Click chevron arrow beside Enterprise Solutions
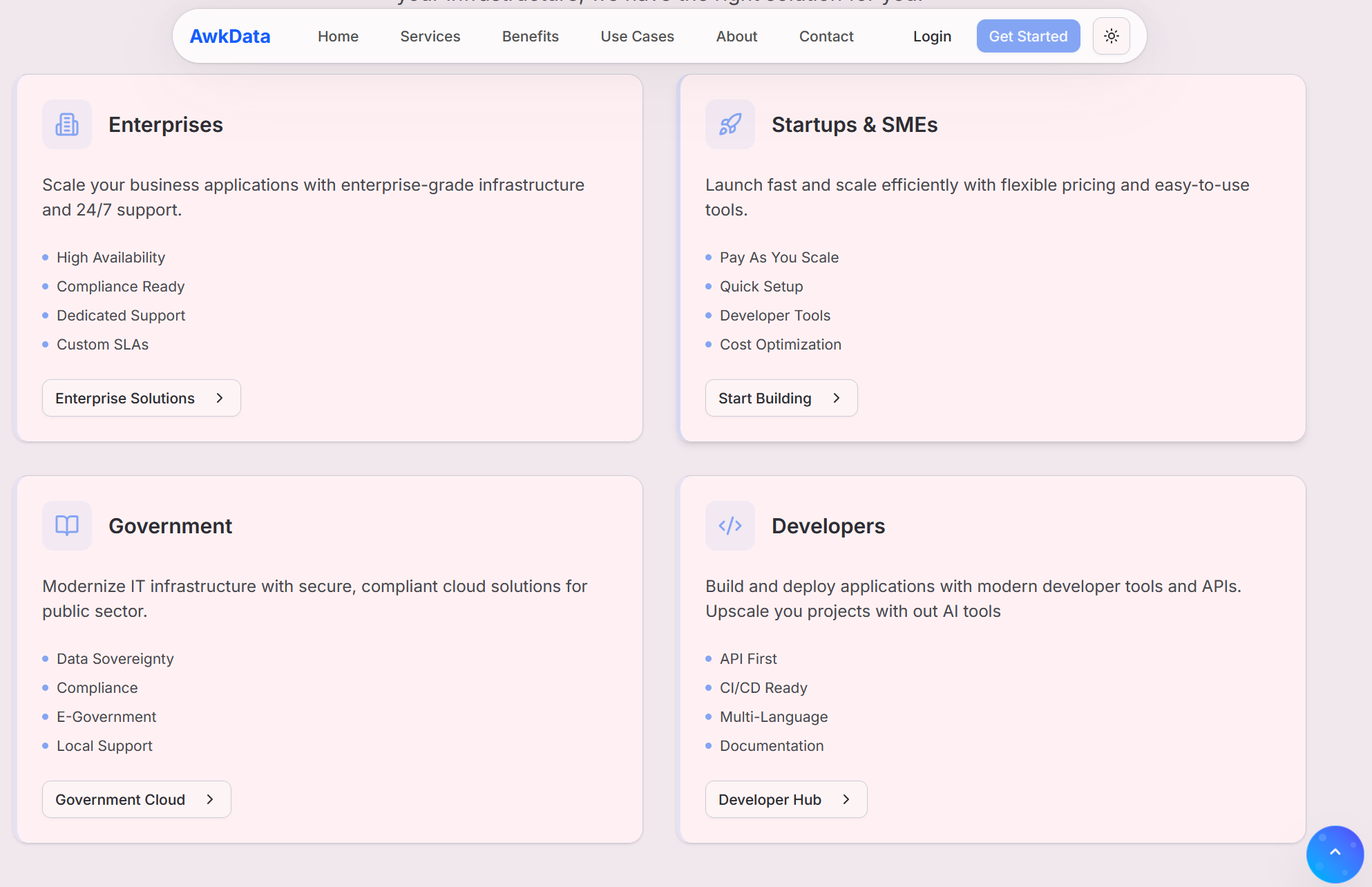The image size is (1372, 887). pyautogui.click(x=220, y=398)
